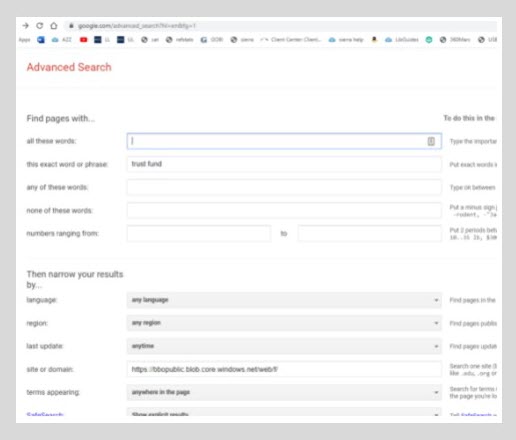Click the exact phrase field containing 'trust fund'
The image size is (516, 440).
coord(284,164)
